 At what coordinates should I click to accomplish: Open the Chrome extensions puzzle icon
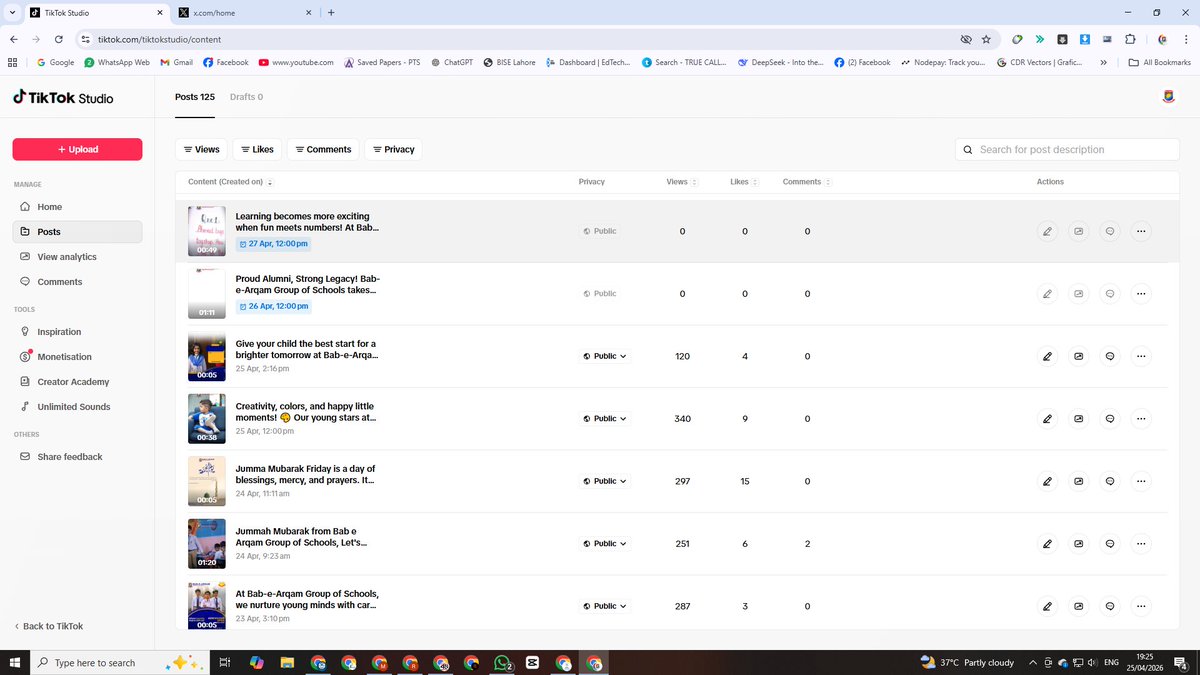[x=1130, y=39]
